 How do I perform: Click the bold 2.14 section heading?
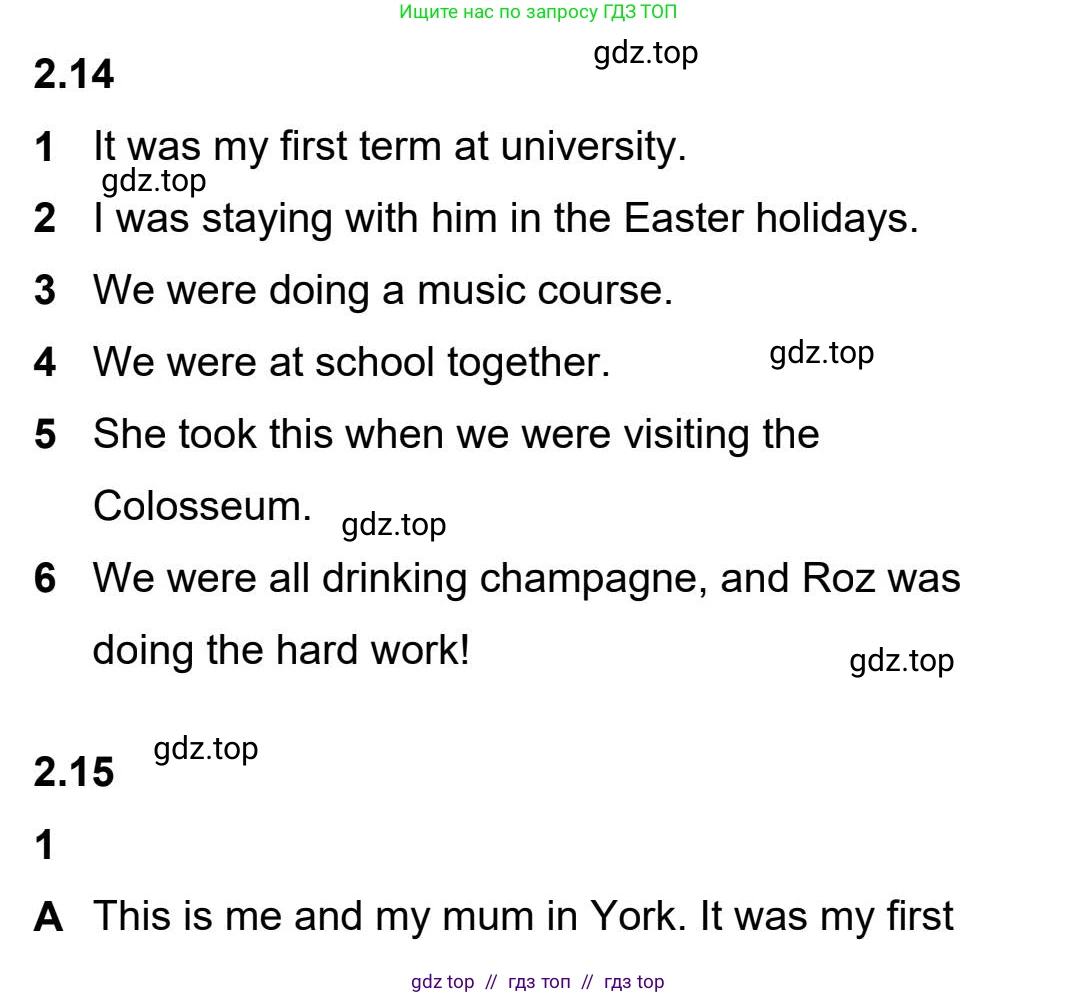(x=74, y=75)
